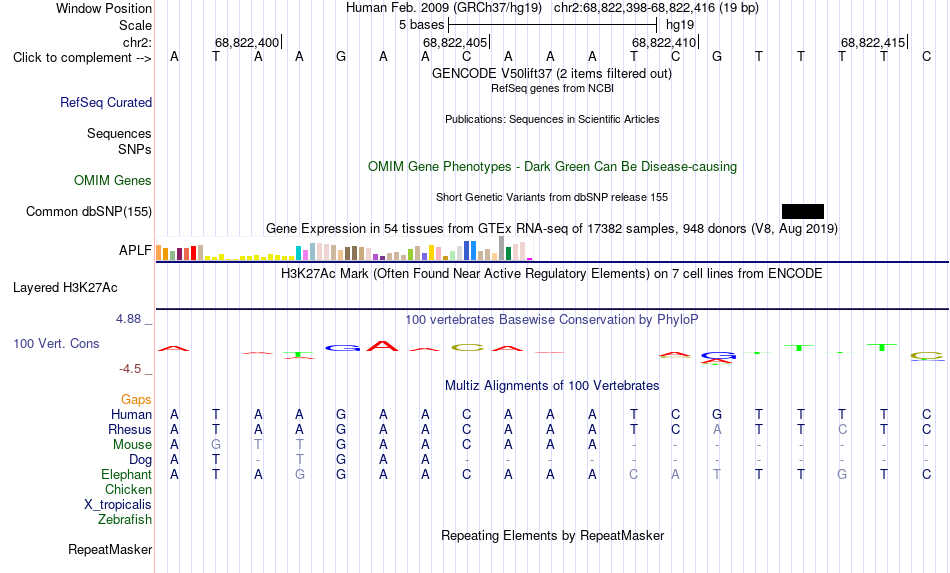The height and width of the screenshot is (573, 950).
Task: Click the 4.88 PhyloP upper value
Action: 128,319
